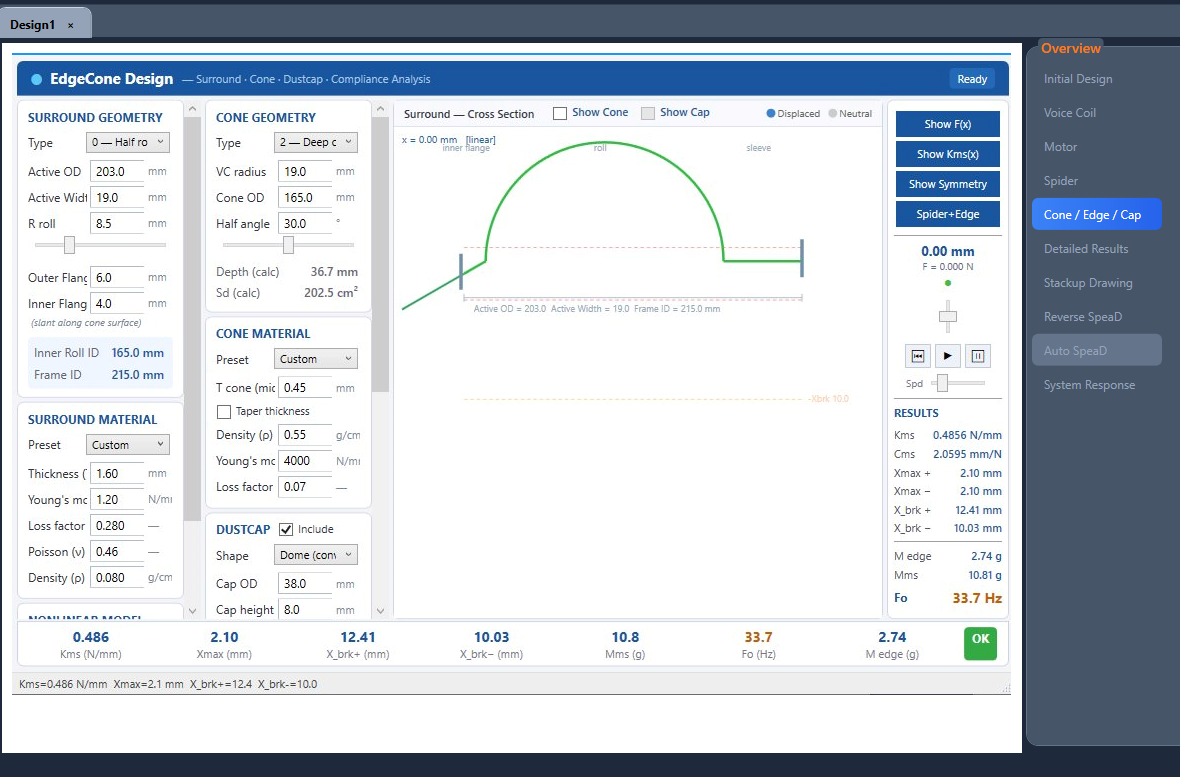The width and height of the screenshot is (1180, 777).
Task: Click the cone Loss factor input field
Action: pyautogui.click(x=305, y=487)
